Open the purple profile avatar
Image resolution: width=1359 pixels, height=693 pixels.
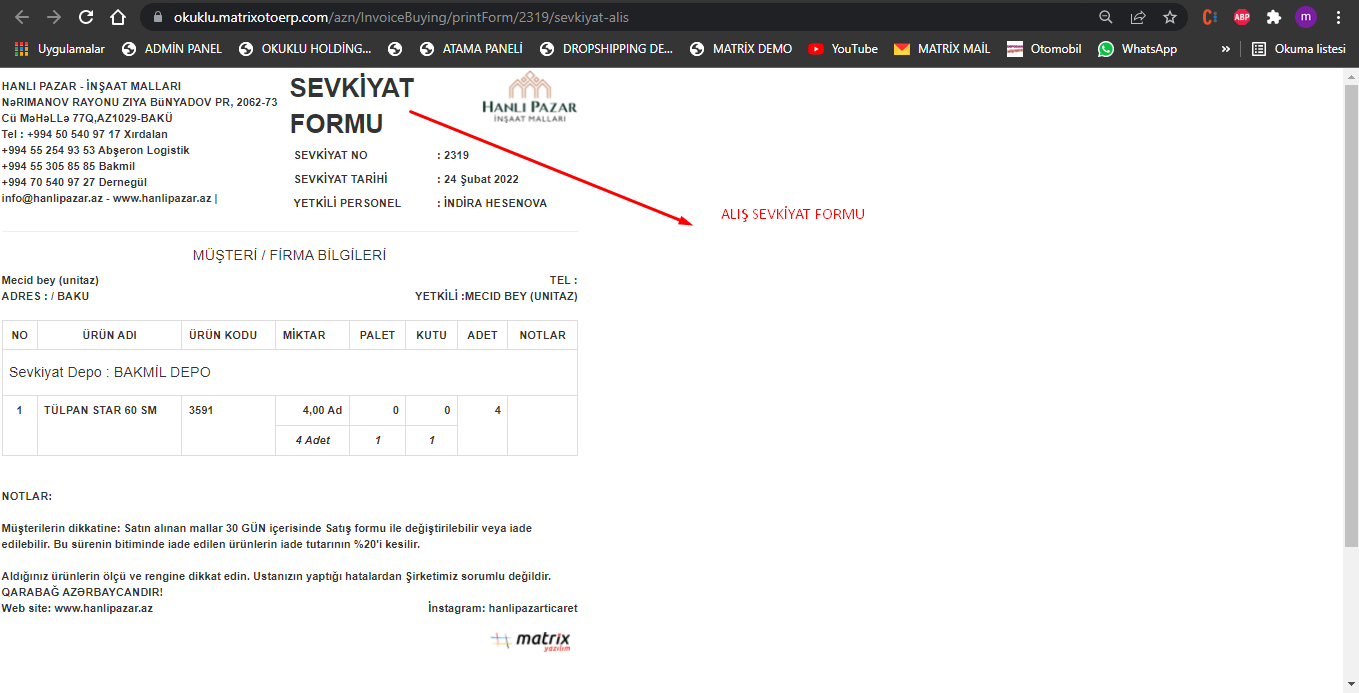click(x=1305, y=17)
